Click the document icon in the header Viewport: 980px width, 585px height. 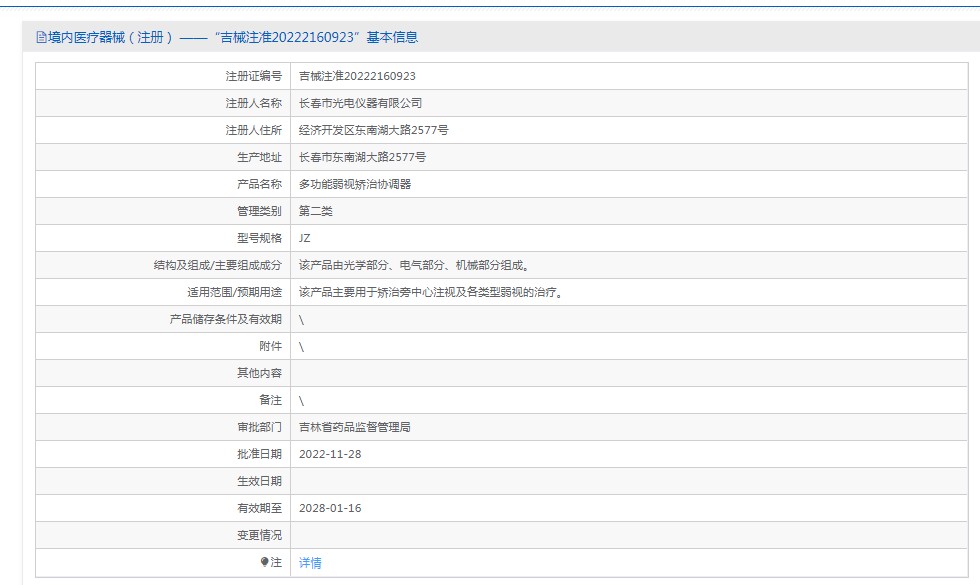point(41,38)
